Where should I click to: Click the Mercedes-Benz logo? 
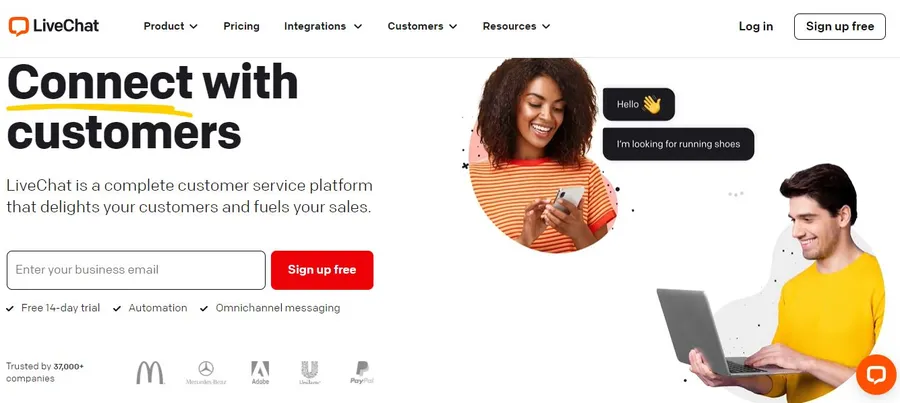[206, 373]
